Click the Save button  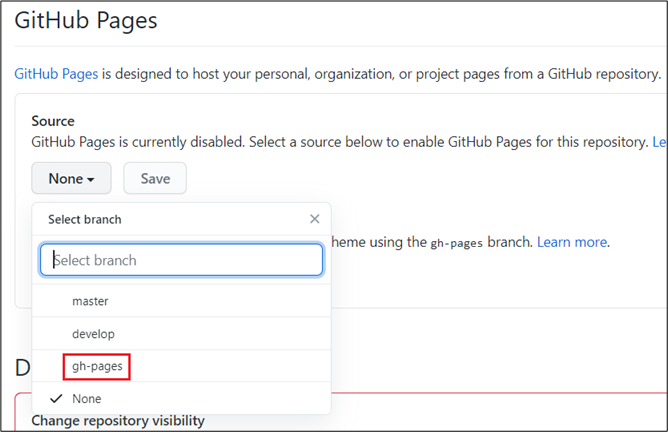155,178
